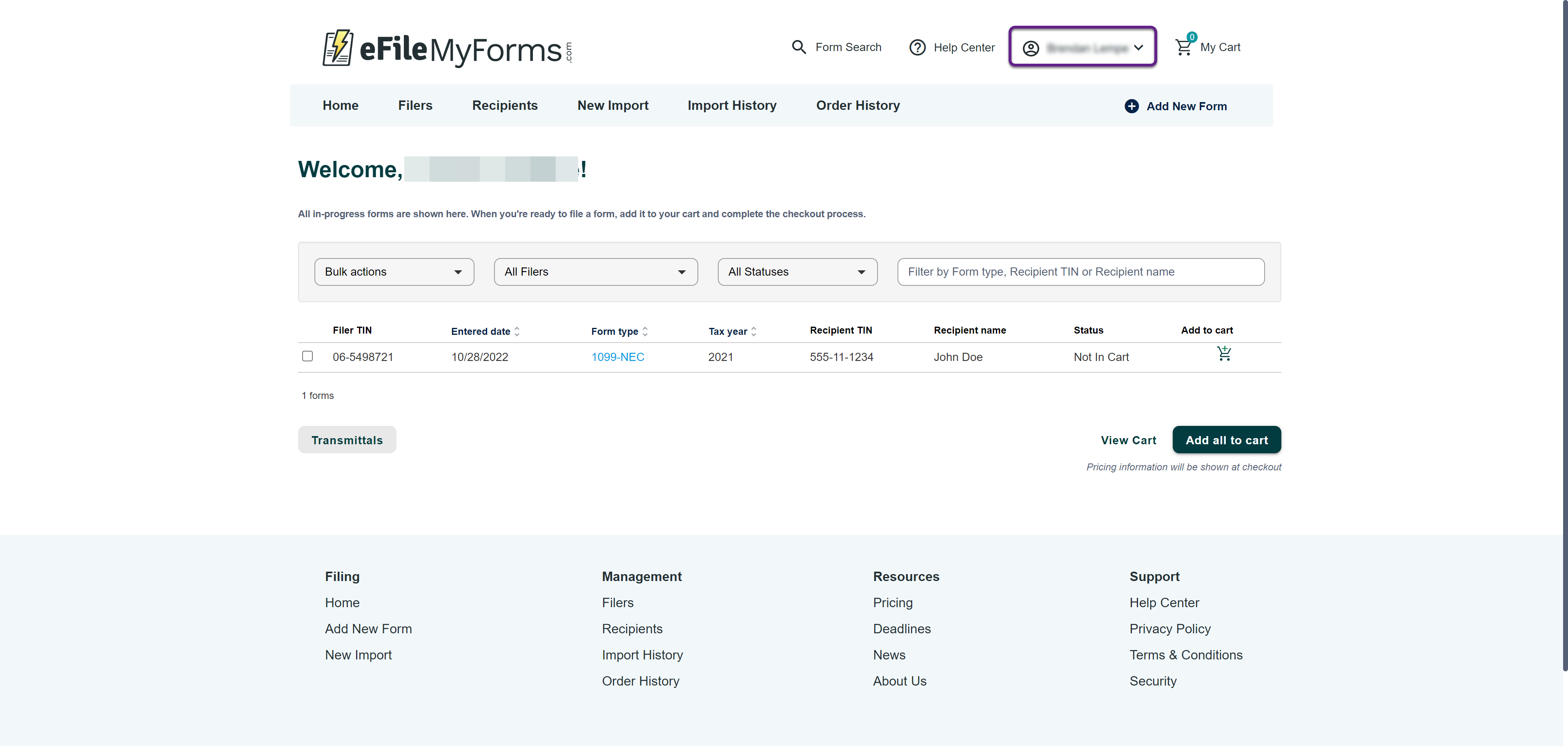Open the Bulk actions dropdown
Viewport: 1568px width, 746px height.
(394, 272)
